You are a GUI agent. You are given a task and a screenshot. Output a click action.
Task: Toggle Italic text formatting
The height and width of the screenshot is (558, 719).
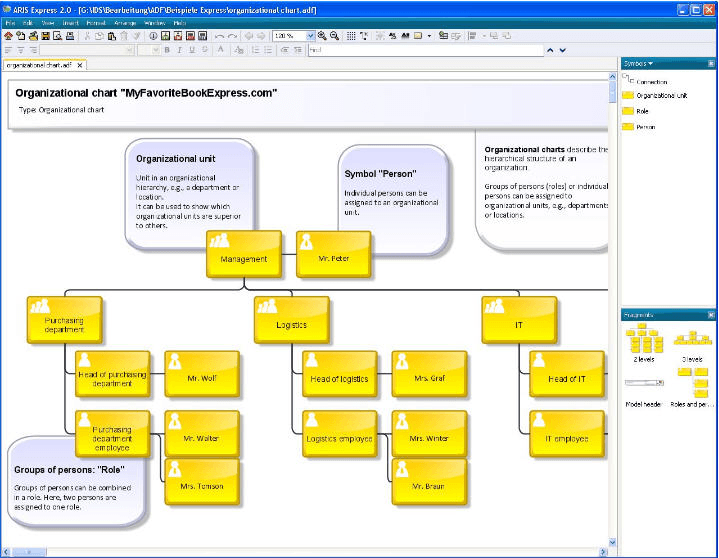click(x=178, y=49)
